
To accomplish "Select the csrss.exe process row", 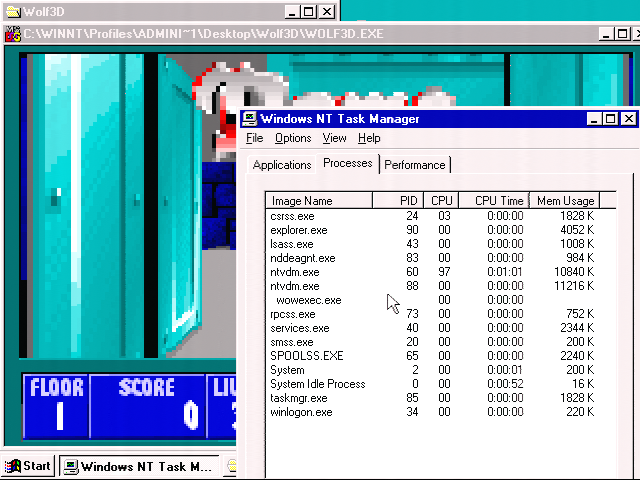I will (x=433, y=216).
